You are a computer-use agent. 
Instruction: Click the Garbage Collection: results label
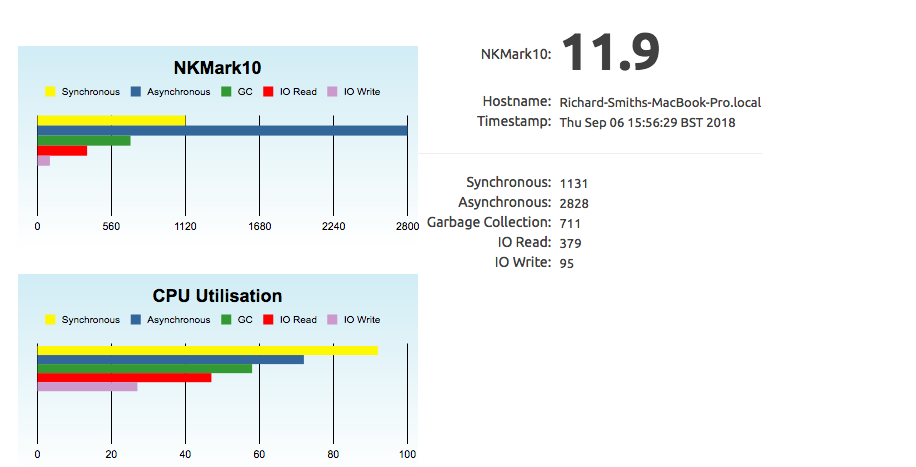[x=490, y=222]
